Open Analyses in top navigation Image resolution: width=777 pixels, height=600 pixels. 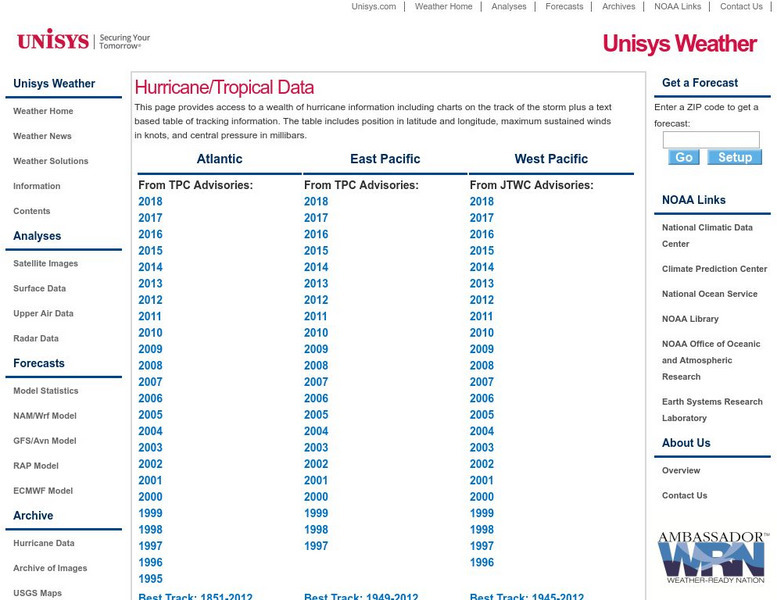509,6
